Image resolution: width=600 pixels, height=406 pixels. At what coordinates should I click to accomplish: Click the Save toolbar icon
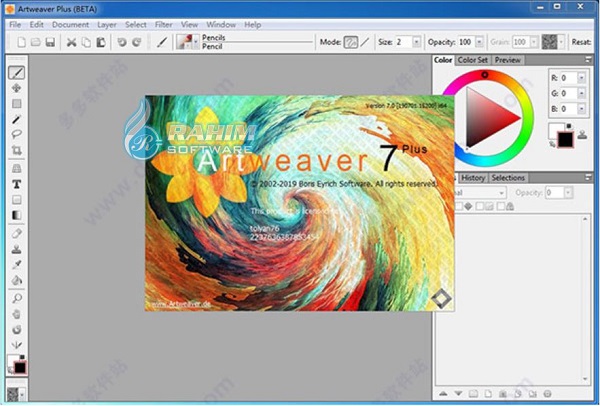pos(50,42)
